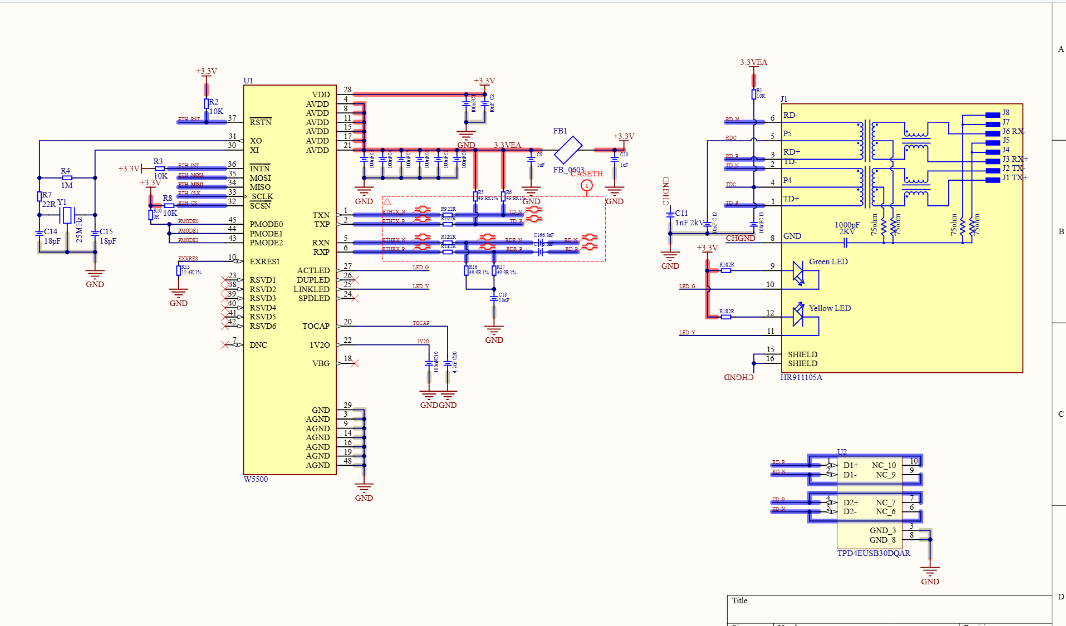Click the NC_10 pin label on U2

(x=884, y=466)
